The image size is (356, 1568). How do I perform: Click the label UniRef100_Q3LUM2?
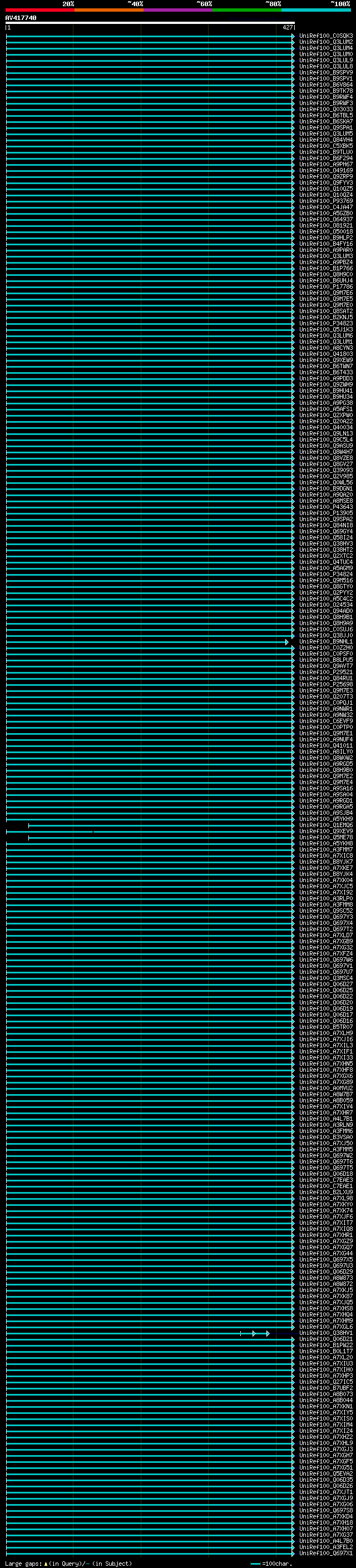pos(326,42)
